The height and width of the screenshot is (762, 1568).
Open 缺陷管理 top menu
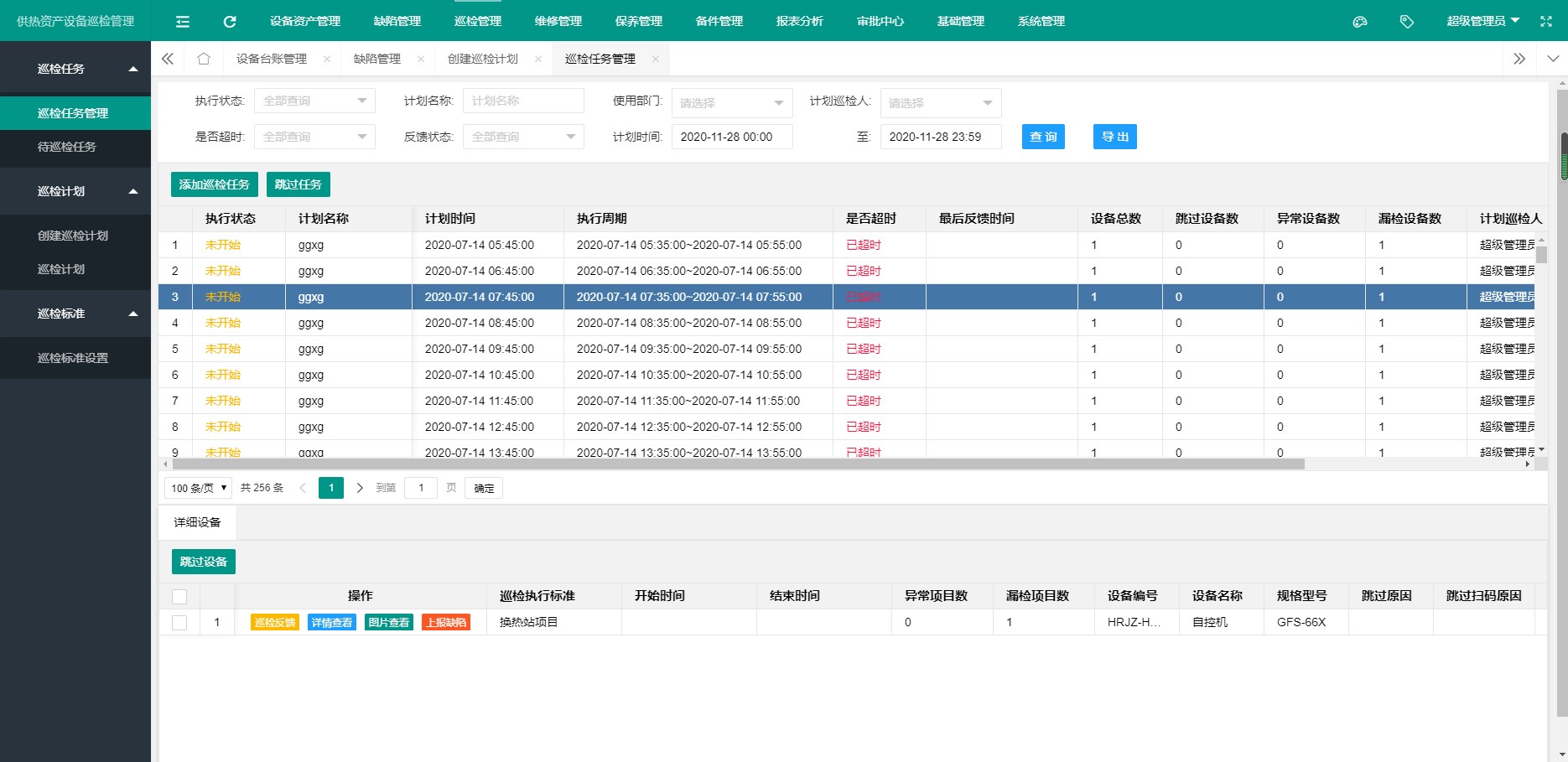pos(397,21)
